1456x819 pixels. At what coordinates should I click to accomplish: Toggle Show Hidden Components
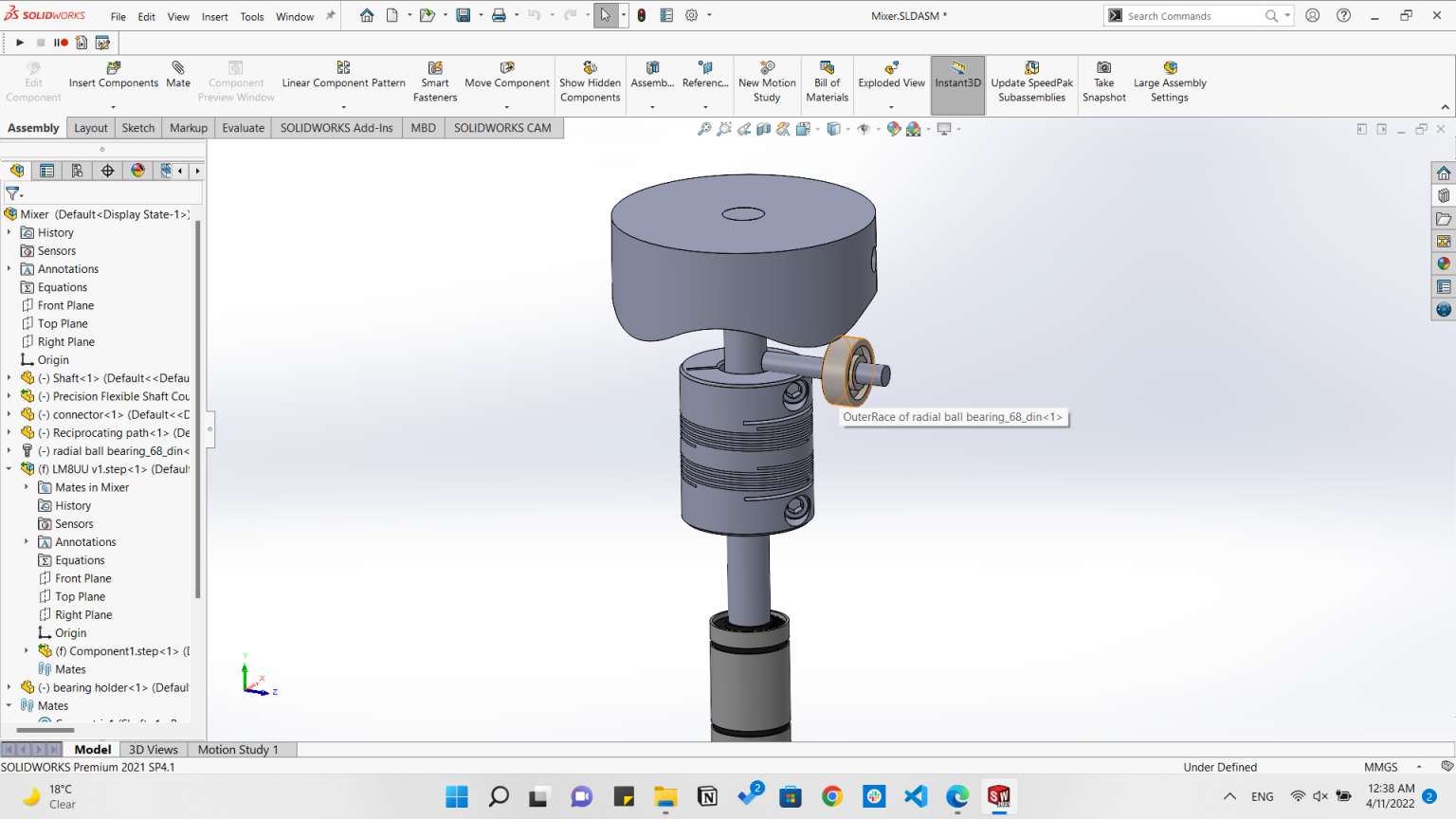coord(590,82)
